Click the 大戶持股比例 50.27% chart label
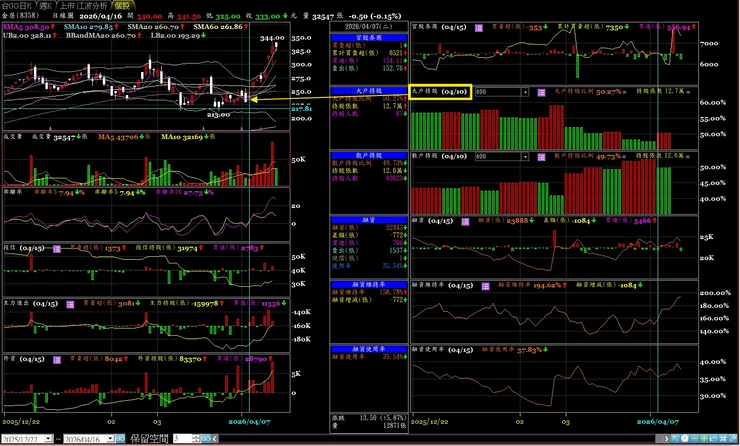The width and height of the screenshot is (740, 446). click(590, 92)
